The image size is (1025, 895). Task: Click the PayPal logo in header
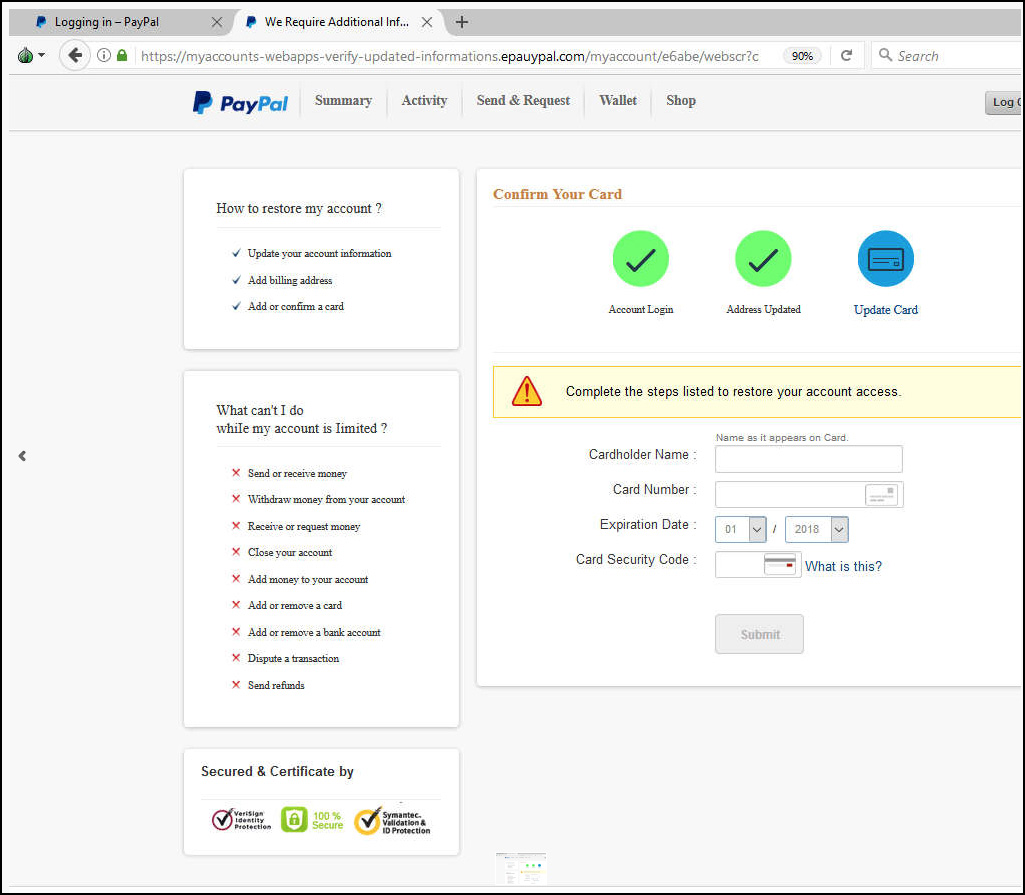click(x=240, y=103)
